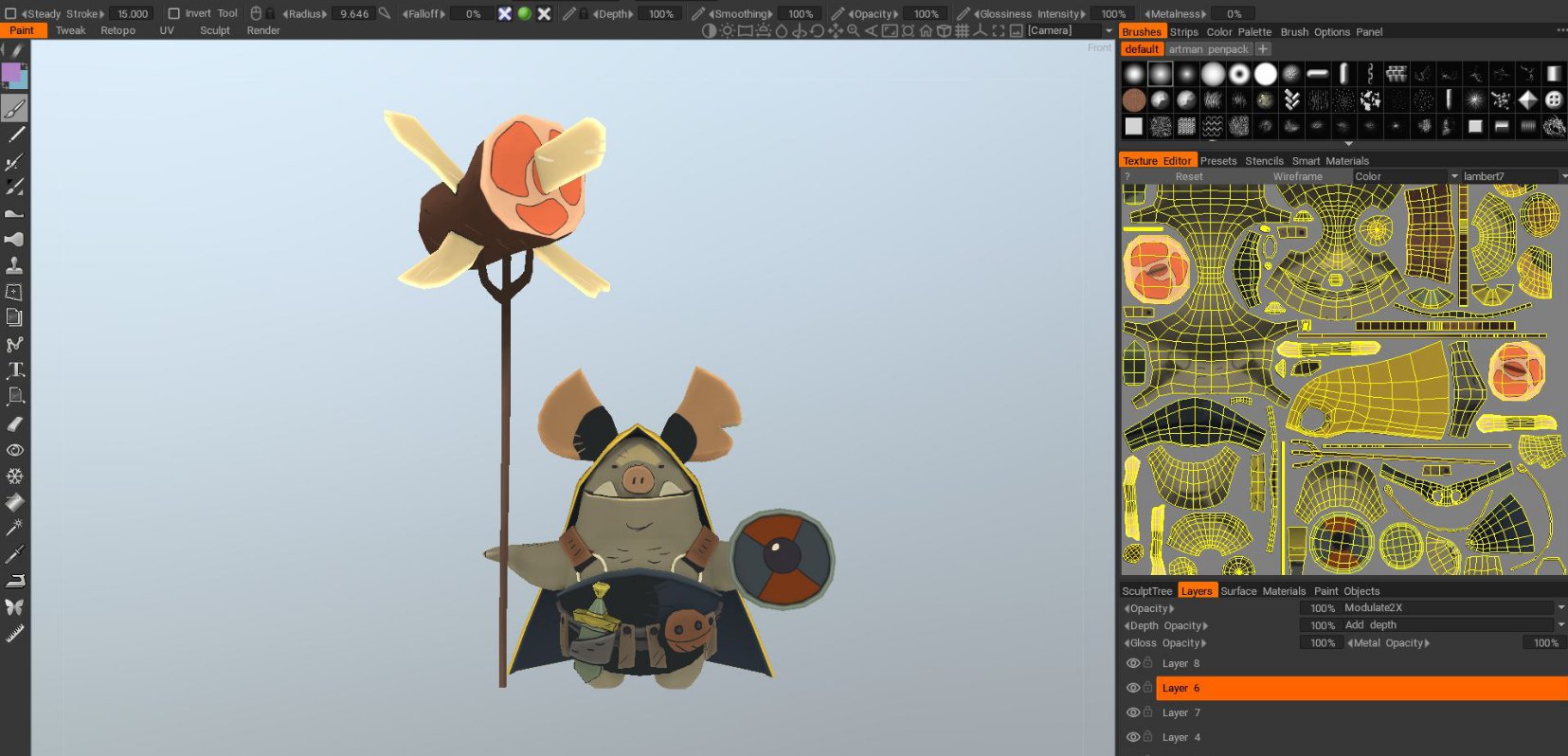Click the purple foreground color swatch

10,72
